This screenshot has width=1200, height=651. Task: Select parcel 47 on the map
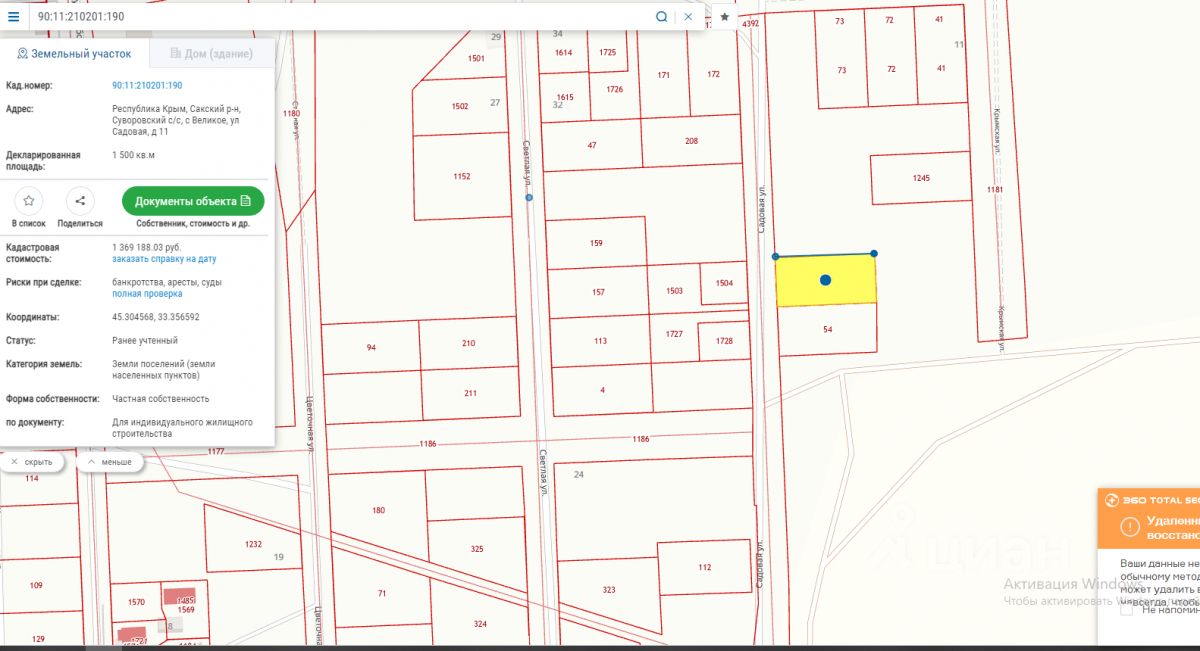[x=592, y=145]
